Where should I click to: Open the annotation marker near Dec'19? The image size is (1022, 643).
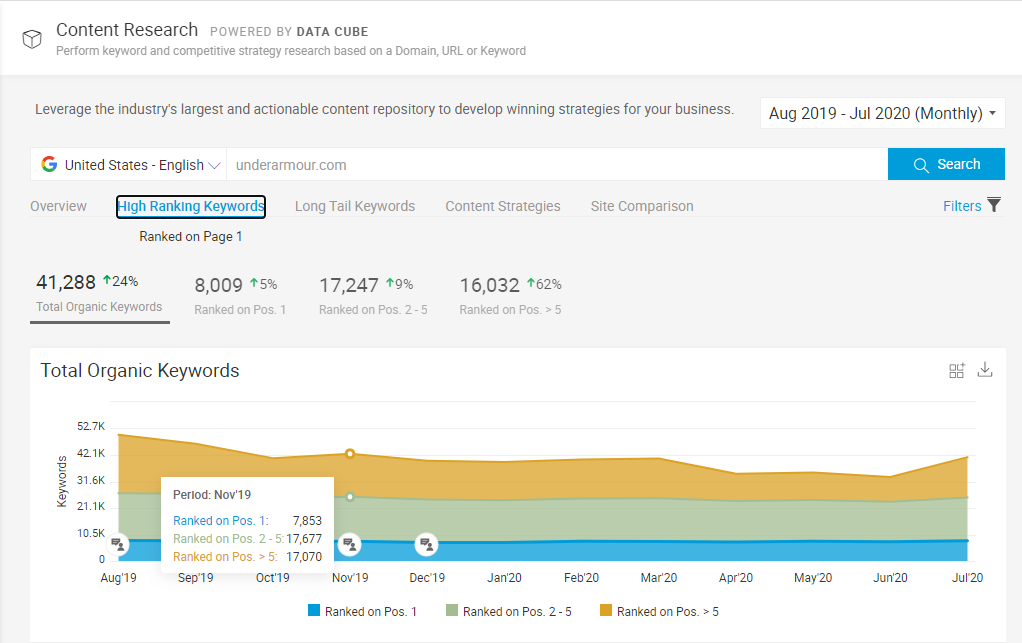click(426, 544)
